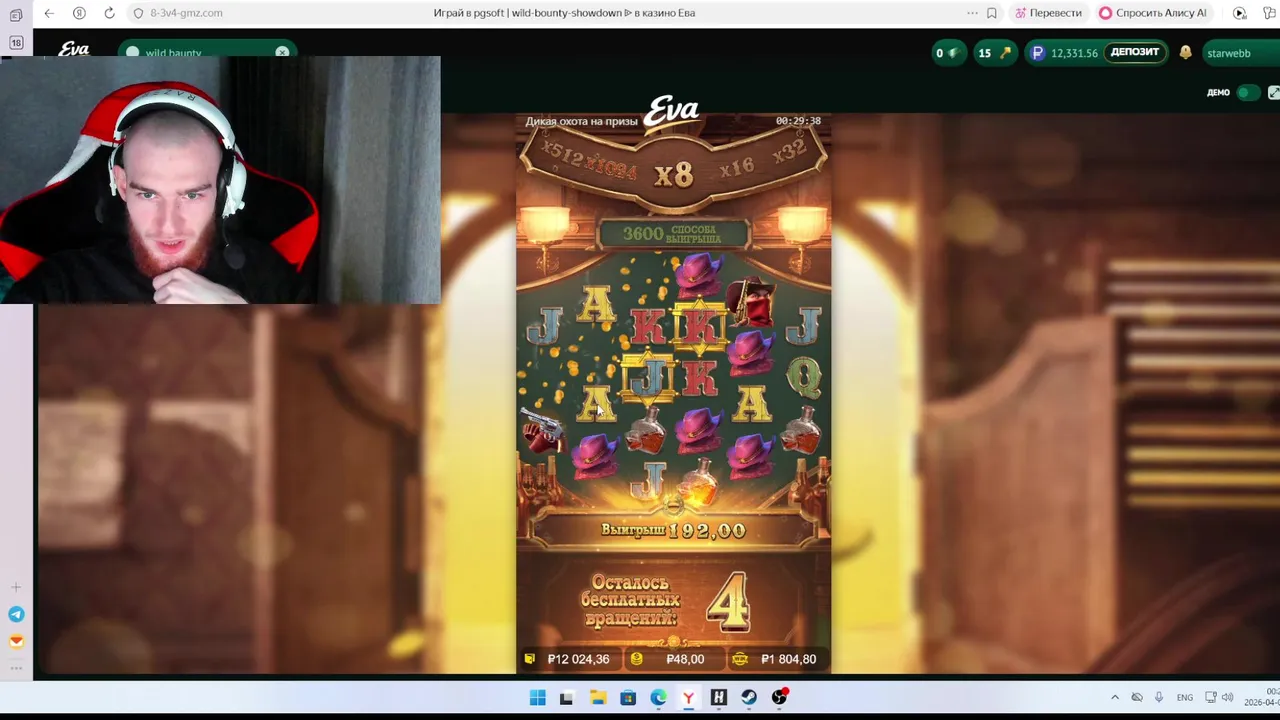The width and height of the screenshot is (1280, 720).
Task: Open Спросить Алису AI assistant
Action: (x=1153, y=13)
